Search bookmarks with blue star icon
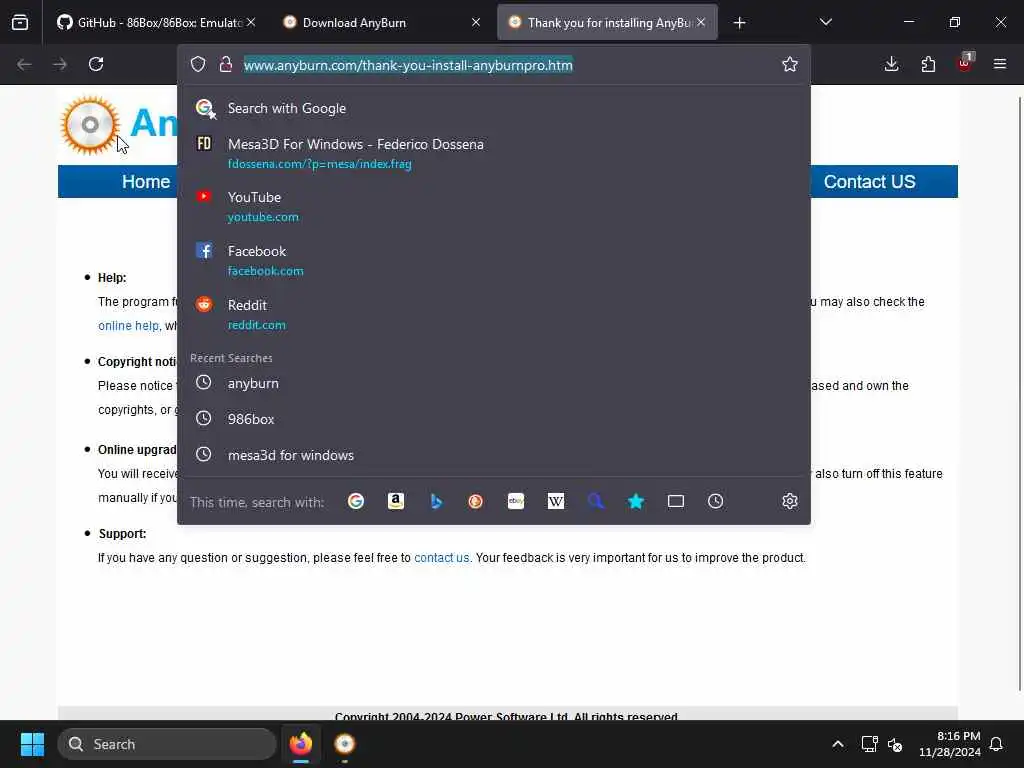The height and width of the screenshot is (768, 1024). coord(636,501)
